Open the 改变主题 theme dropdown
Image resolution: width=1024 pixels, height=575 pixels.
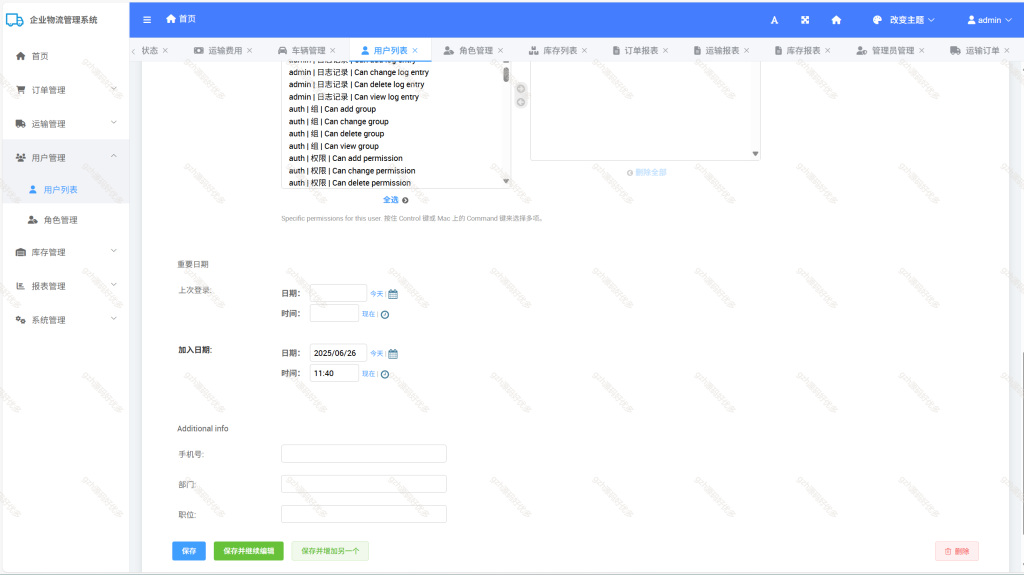(x=904, y=20)
